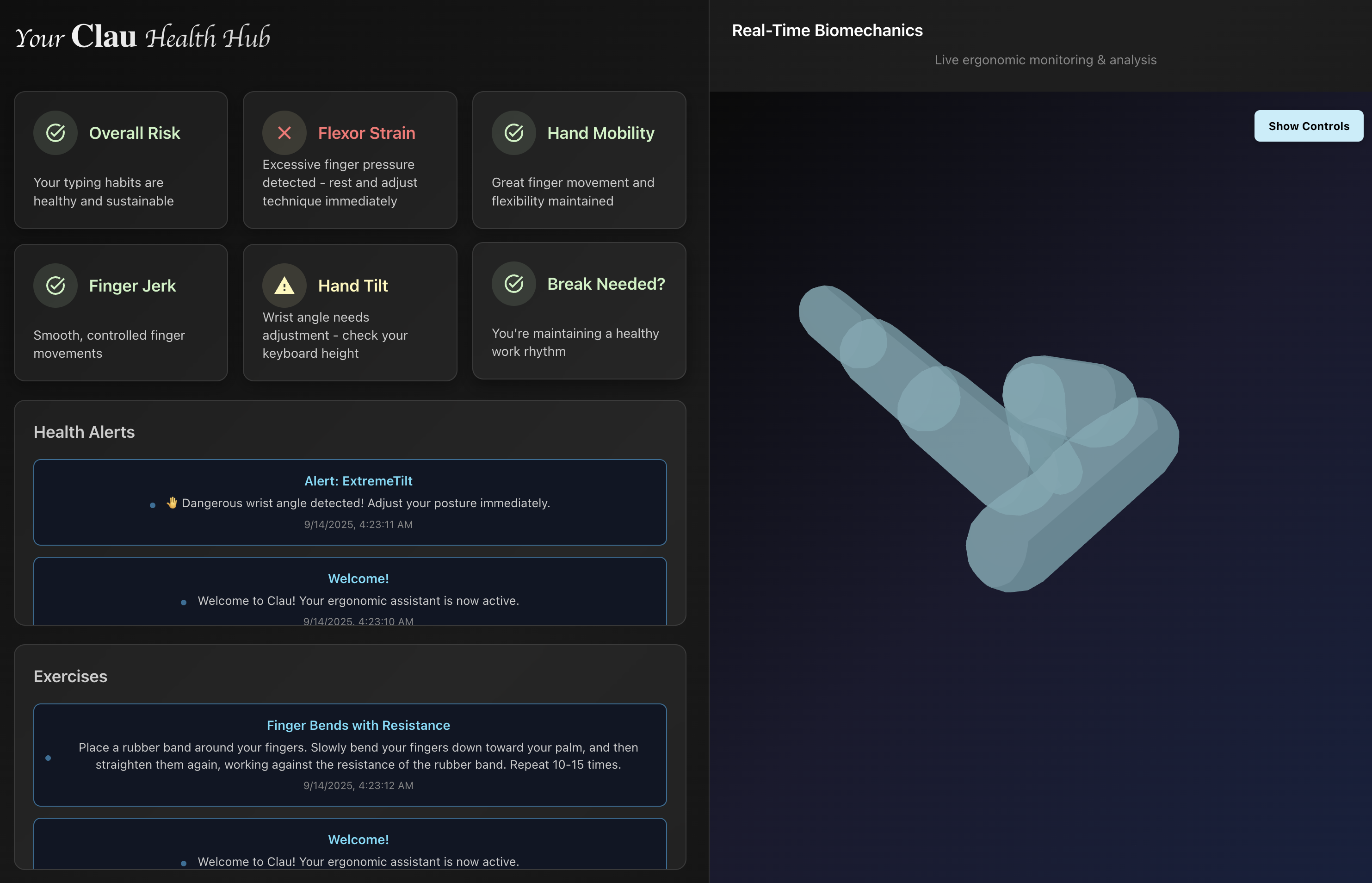This screenshot has width=1372, height=883.
Task: Click the Real-Time Biomechanics panel title
Action: pos(827,31)
